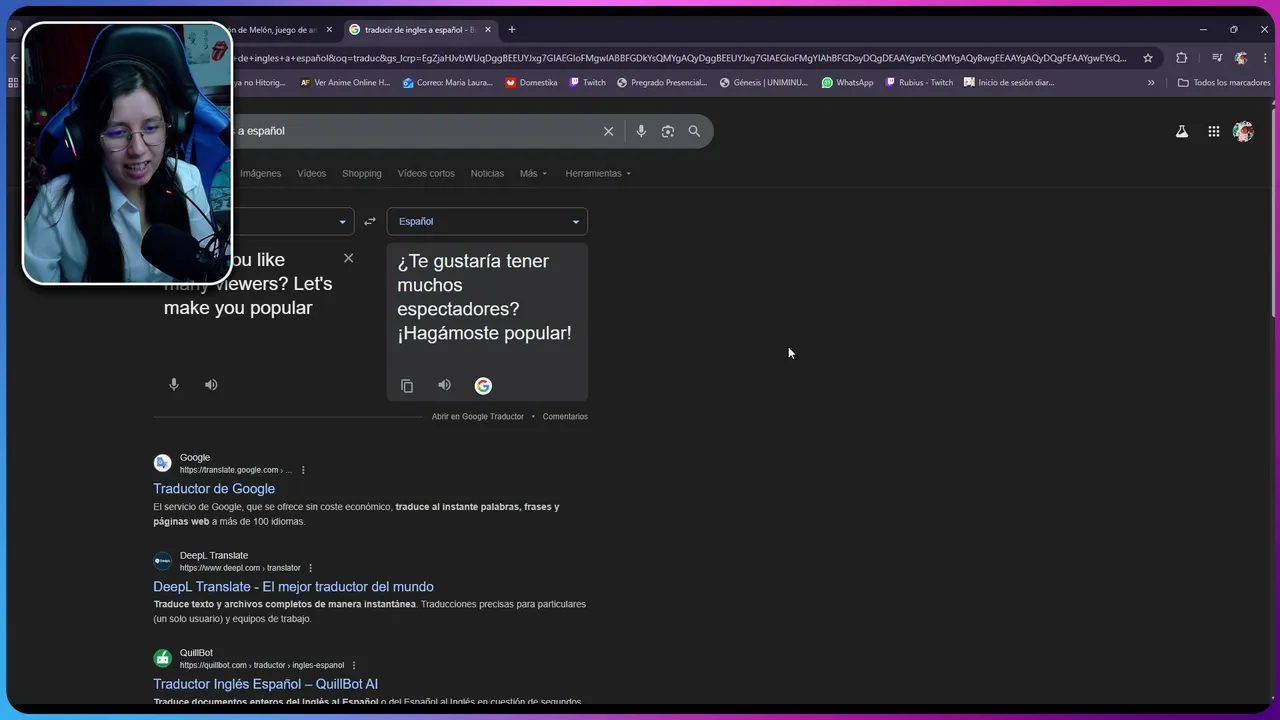1280x720 pixels.
Task: Expand the Herramientas search tools
Action: 598,173
